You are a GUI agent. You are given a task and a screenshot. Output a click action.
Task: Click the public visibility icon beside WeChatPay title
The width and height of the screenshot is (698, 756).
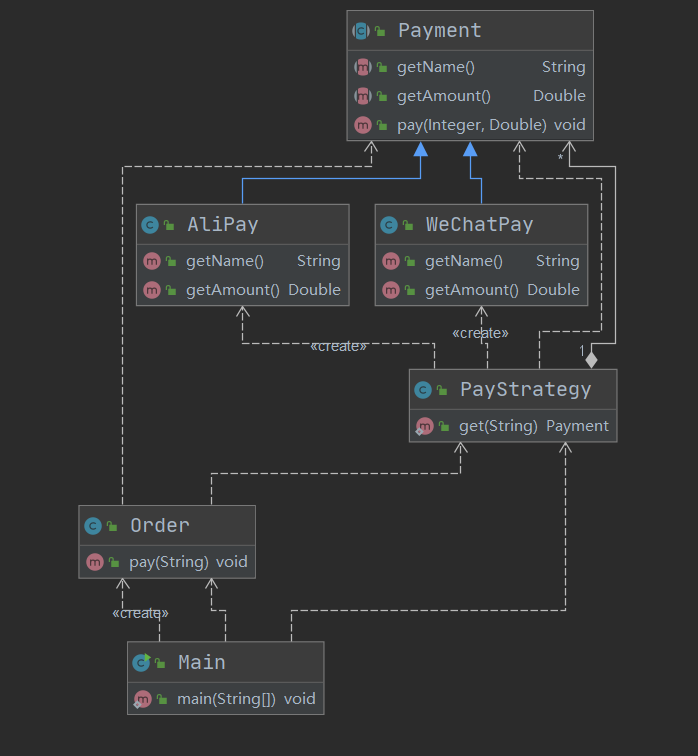click(408, 225)
